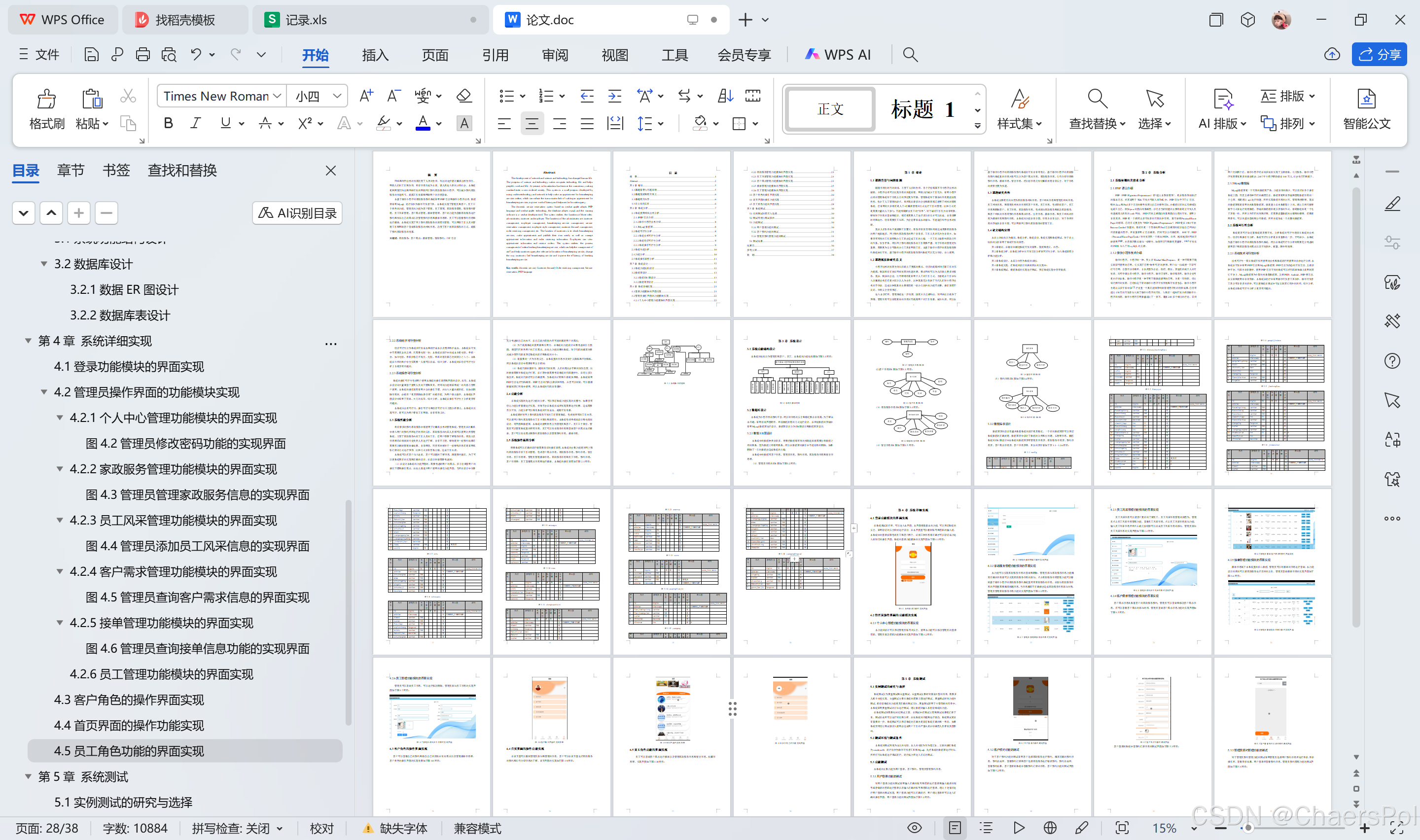Click the AI排版 layout icon
Image resolution: width=1420 pixels, height=840 pixels.
tap(1222, 99)
